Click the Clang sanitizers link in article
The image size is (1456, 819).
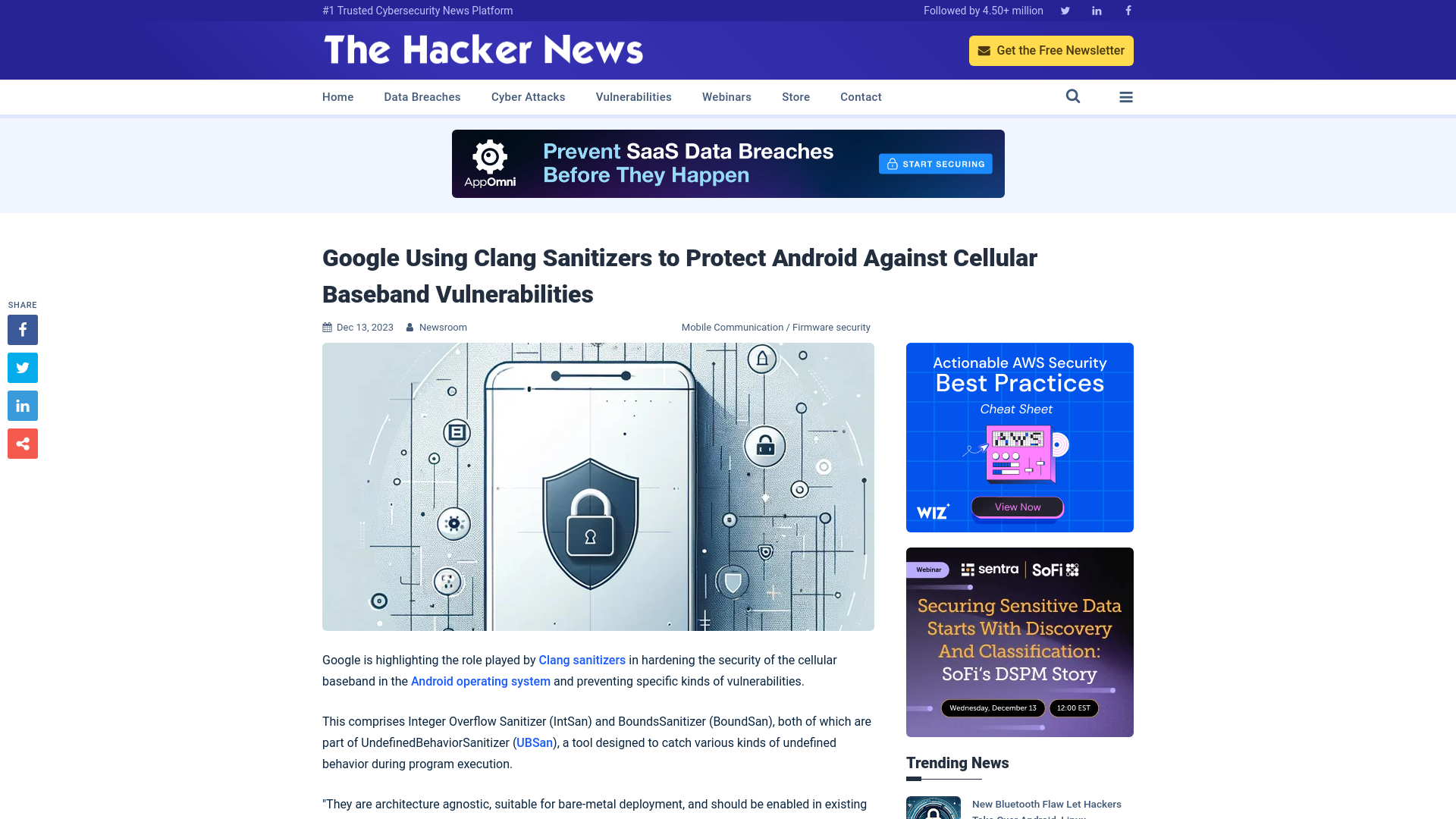582,660
